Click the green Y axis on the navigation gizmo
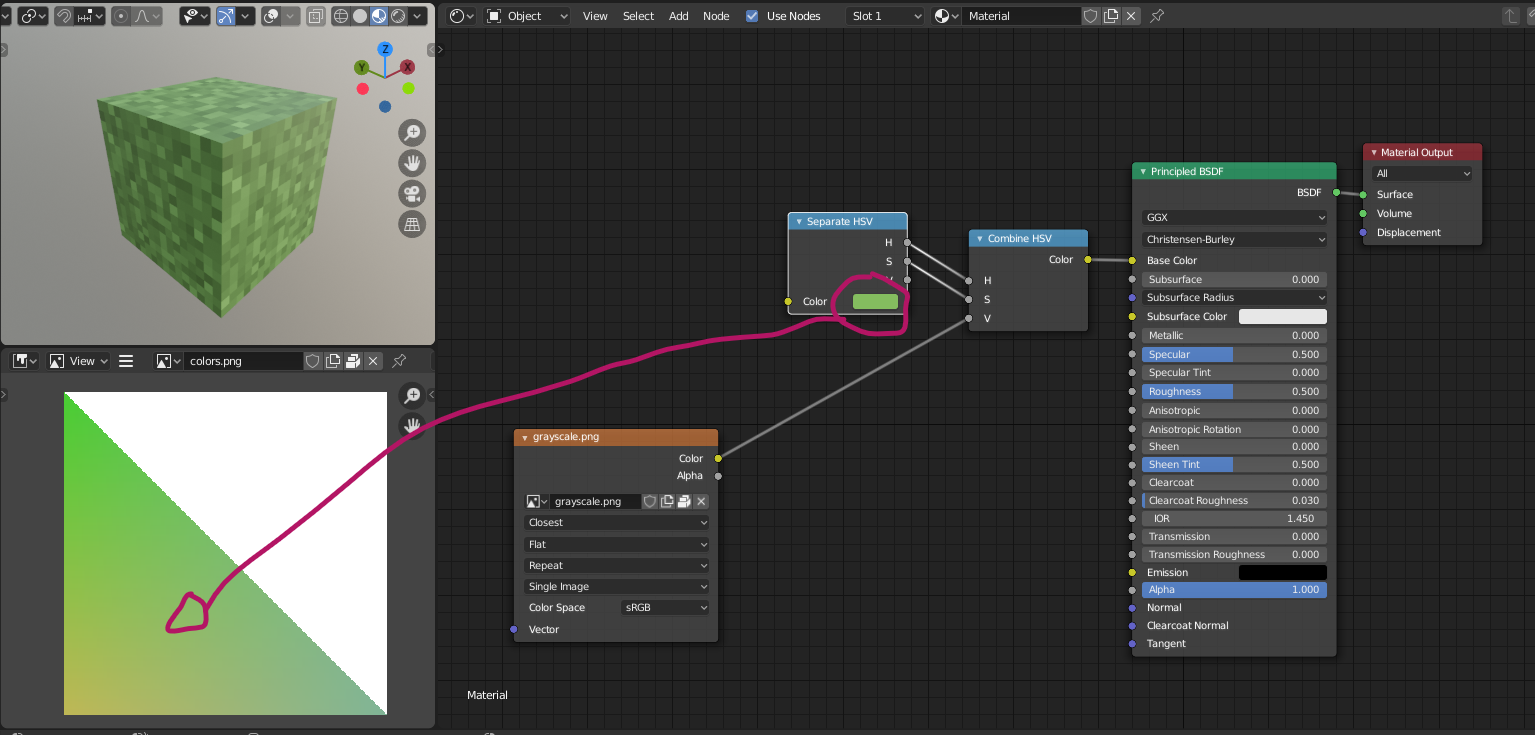This screenshot has width=1535, height=735. [362, 67]
